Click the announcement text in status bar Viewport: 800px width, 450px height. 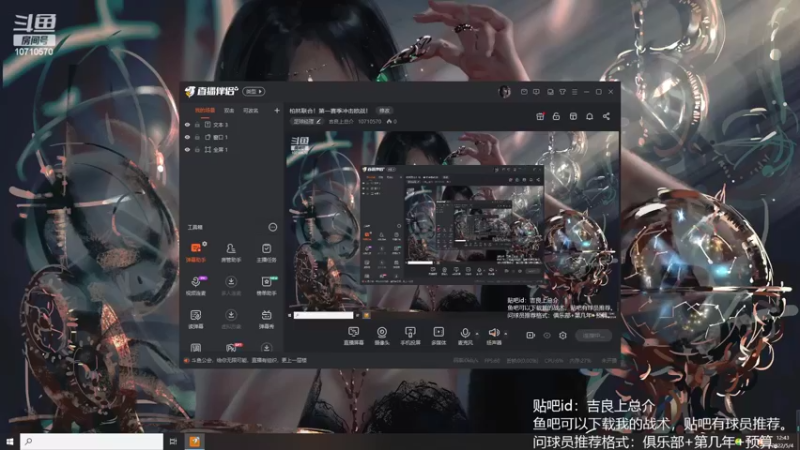coord(249,360)
